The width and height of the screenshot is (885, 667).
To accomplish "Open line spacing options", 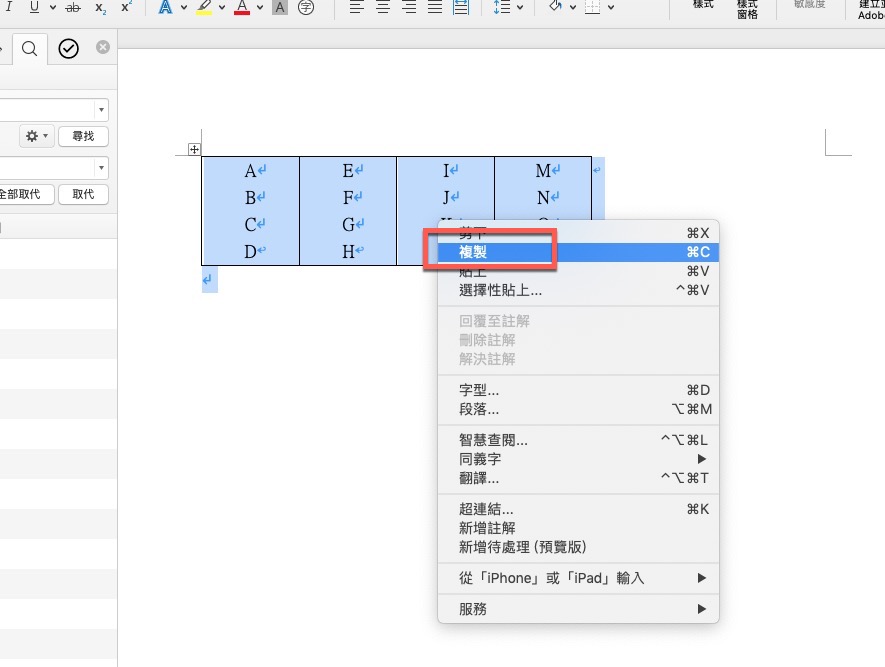I will point(502,7).
